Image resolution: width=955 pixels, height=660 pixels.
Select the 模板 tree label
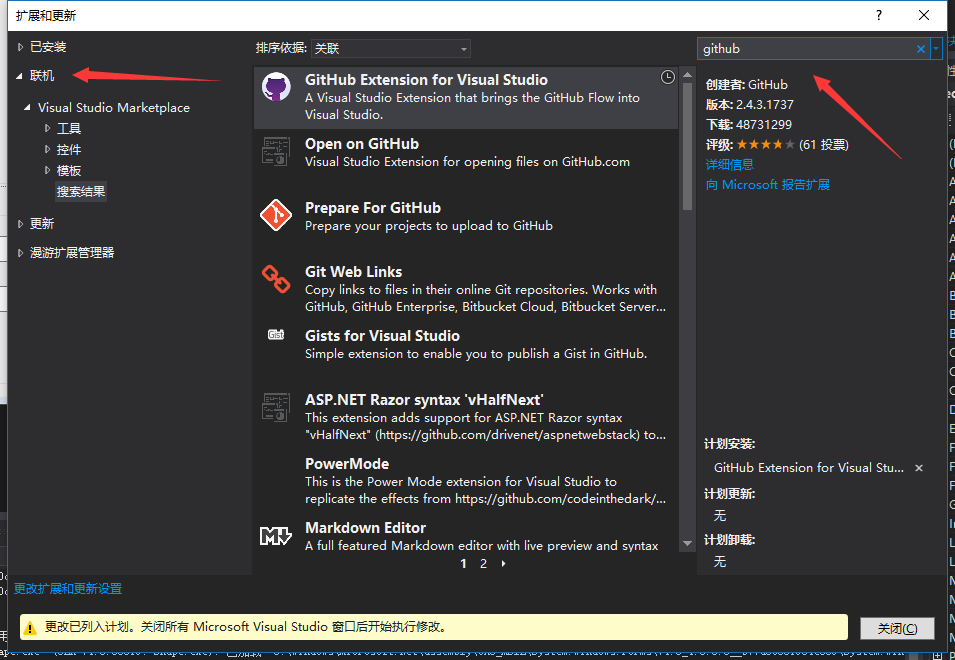pos(69,170)
